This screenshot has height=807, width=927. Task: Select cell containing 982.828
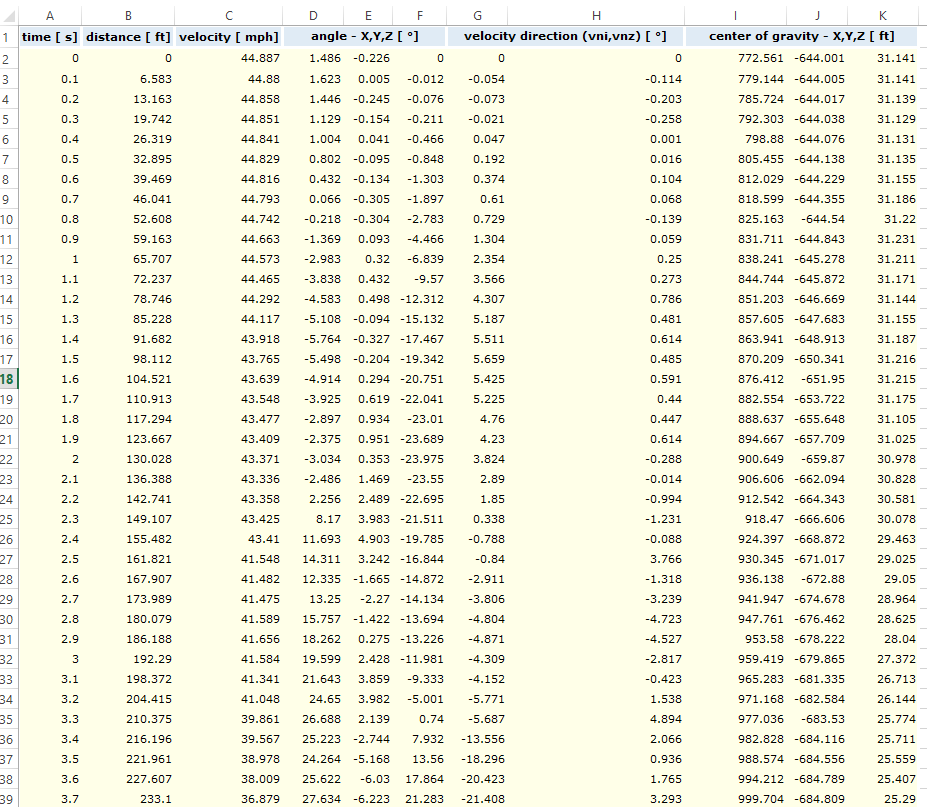tap(735, 740)
